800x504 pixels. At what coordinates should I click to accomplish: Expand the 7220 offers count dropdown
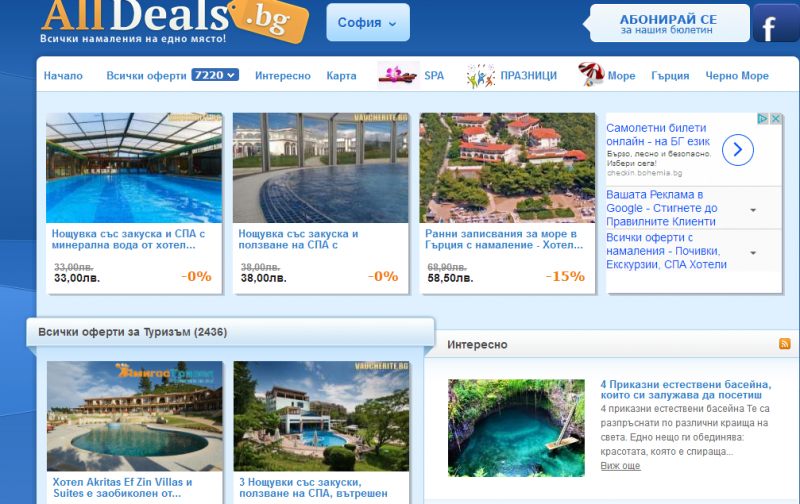pyautogui.click(x=215, y=75)
